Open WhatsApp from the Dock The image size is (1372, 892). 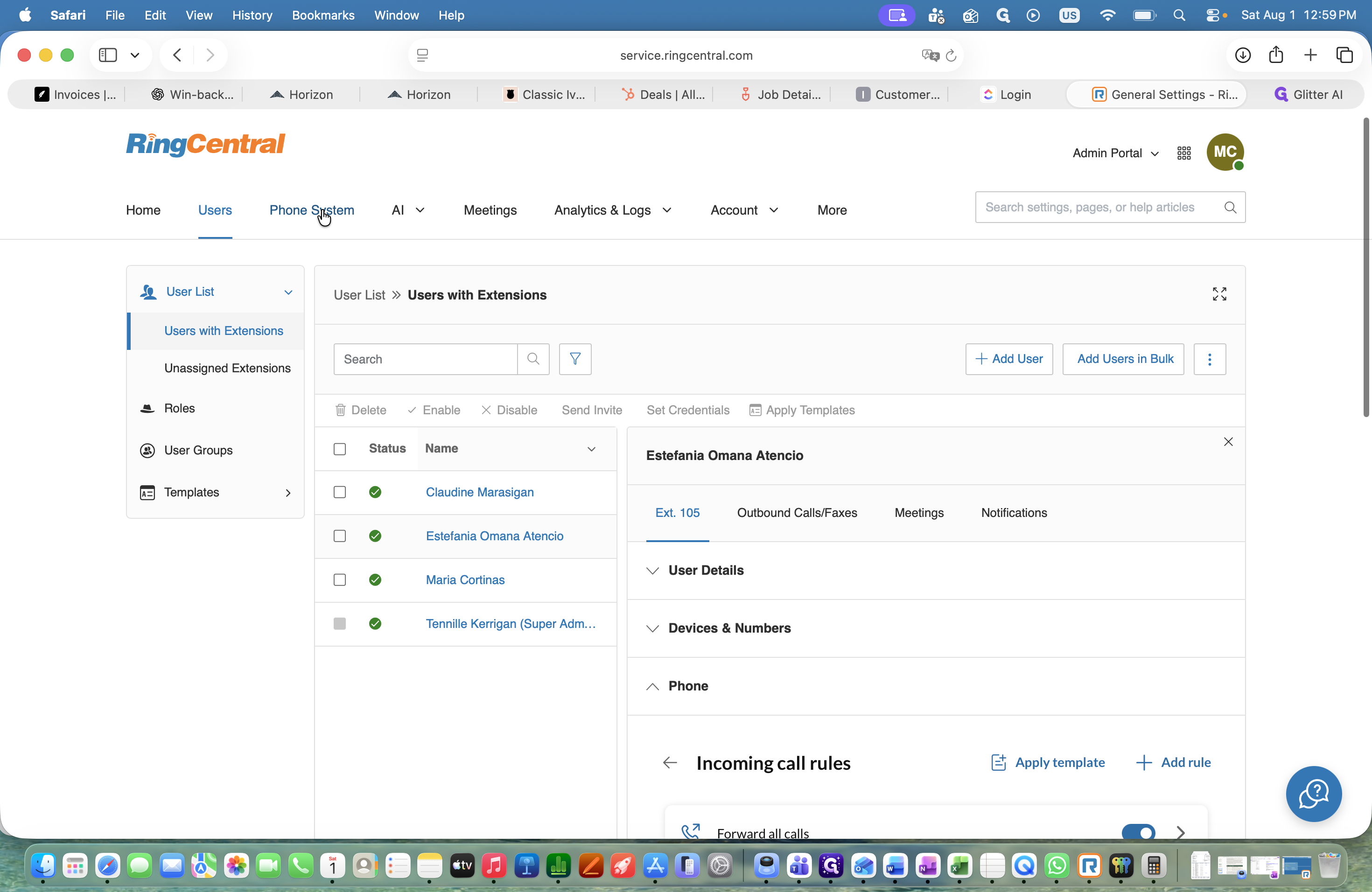[x=1057, y=865]
